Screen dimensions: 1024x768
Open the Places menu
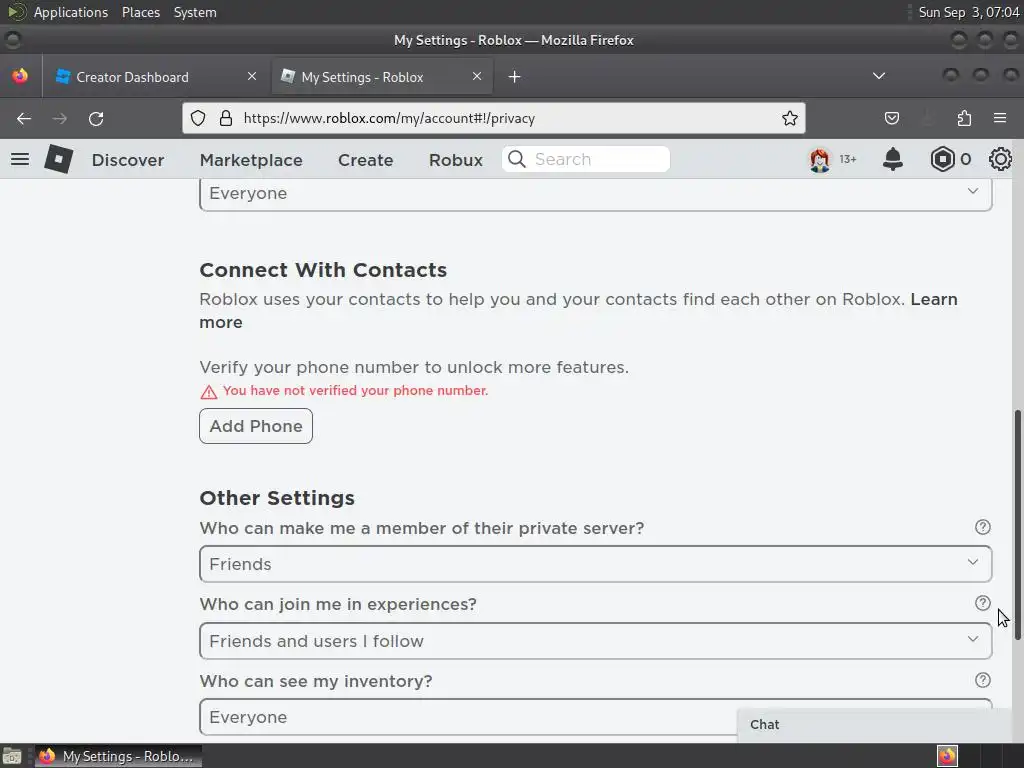141,12
